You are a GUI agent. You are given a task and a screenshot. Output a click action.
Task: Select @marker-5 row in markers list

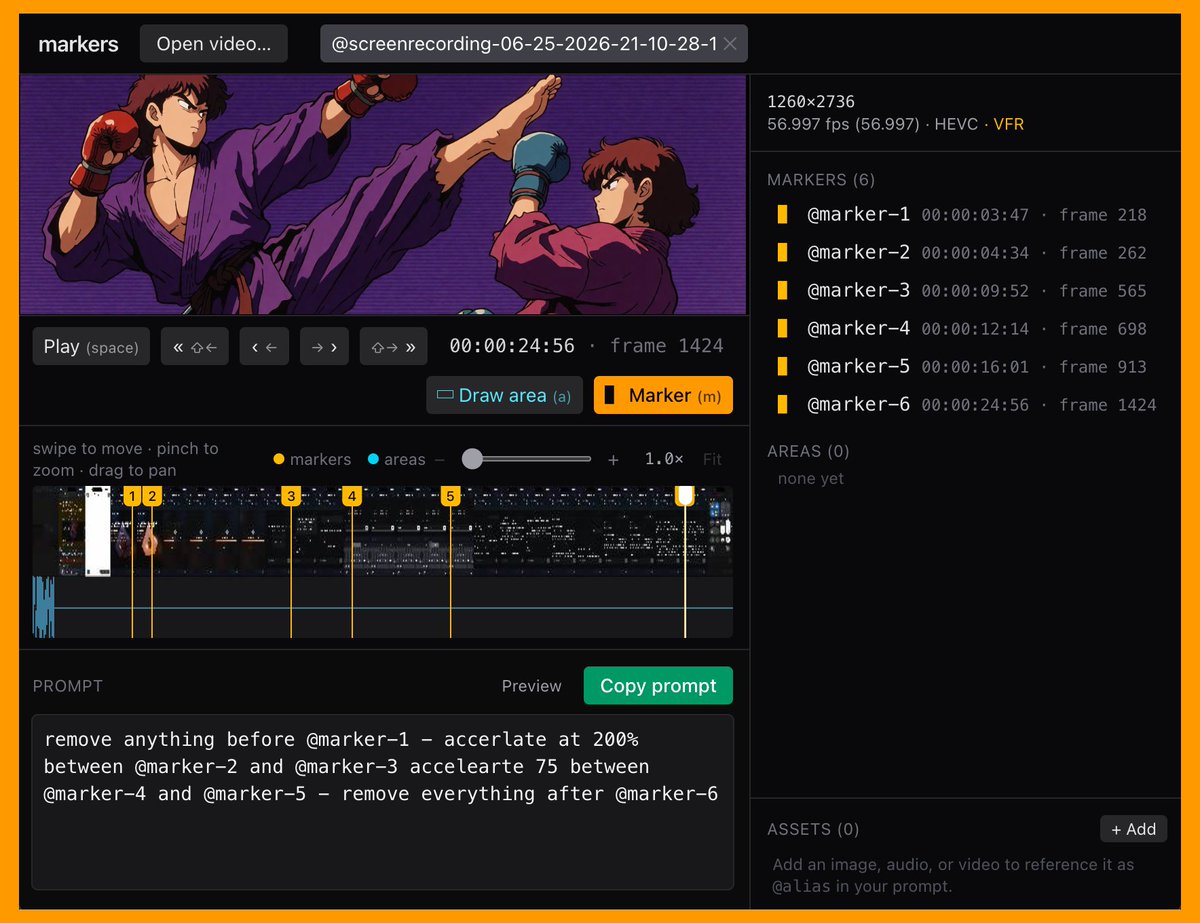966,367
